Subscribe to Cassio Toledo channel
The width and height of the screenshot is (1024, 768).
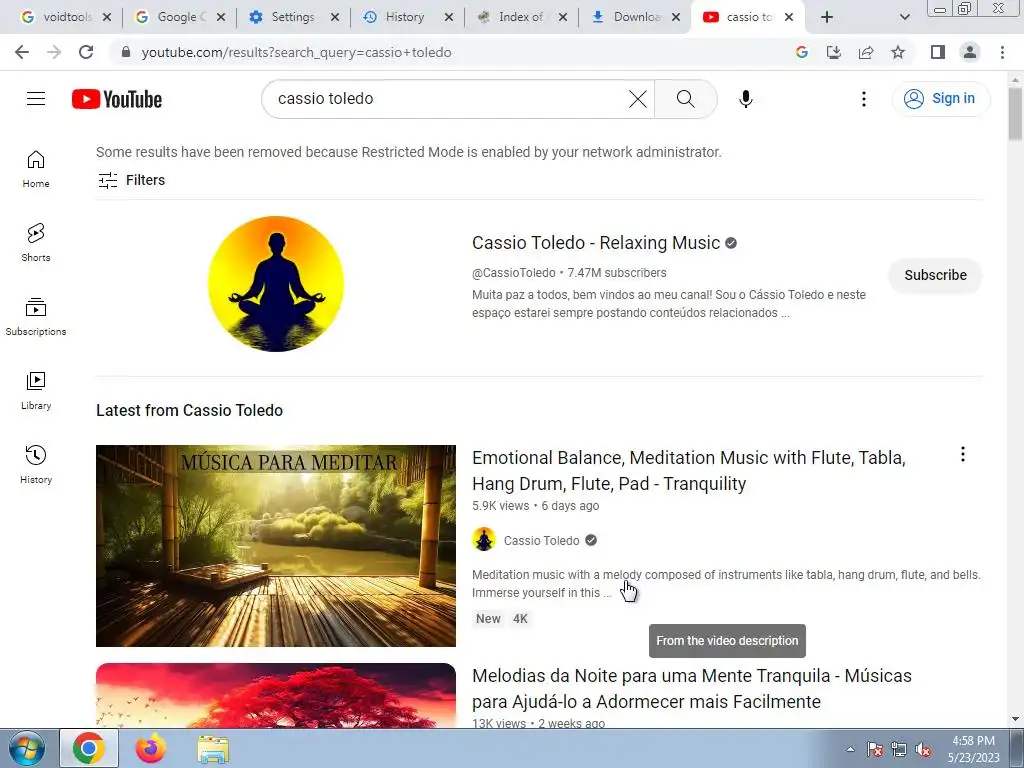tap(935, 275)
